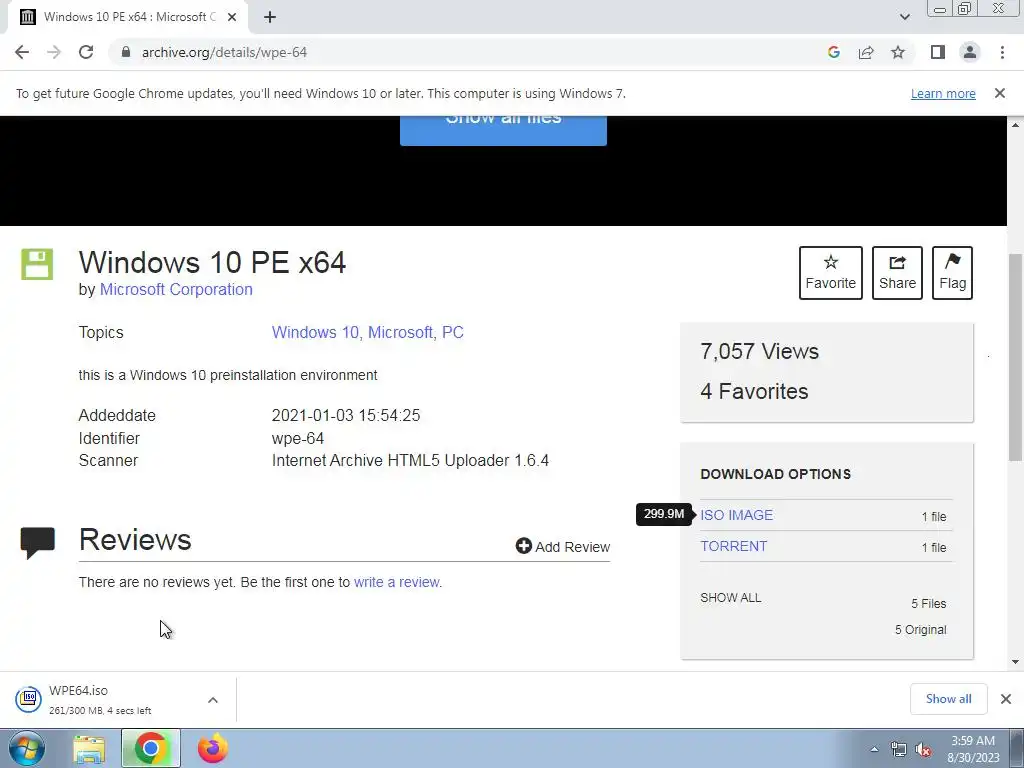Viewport: 1024px width, 768px height.
Task: View site security padlock info
Action: click(x=126, y=52)
